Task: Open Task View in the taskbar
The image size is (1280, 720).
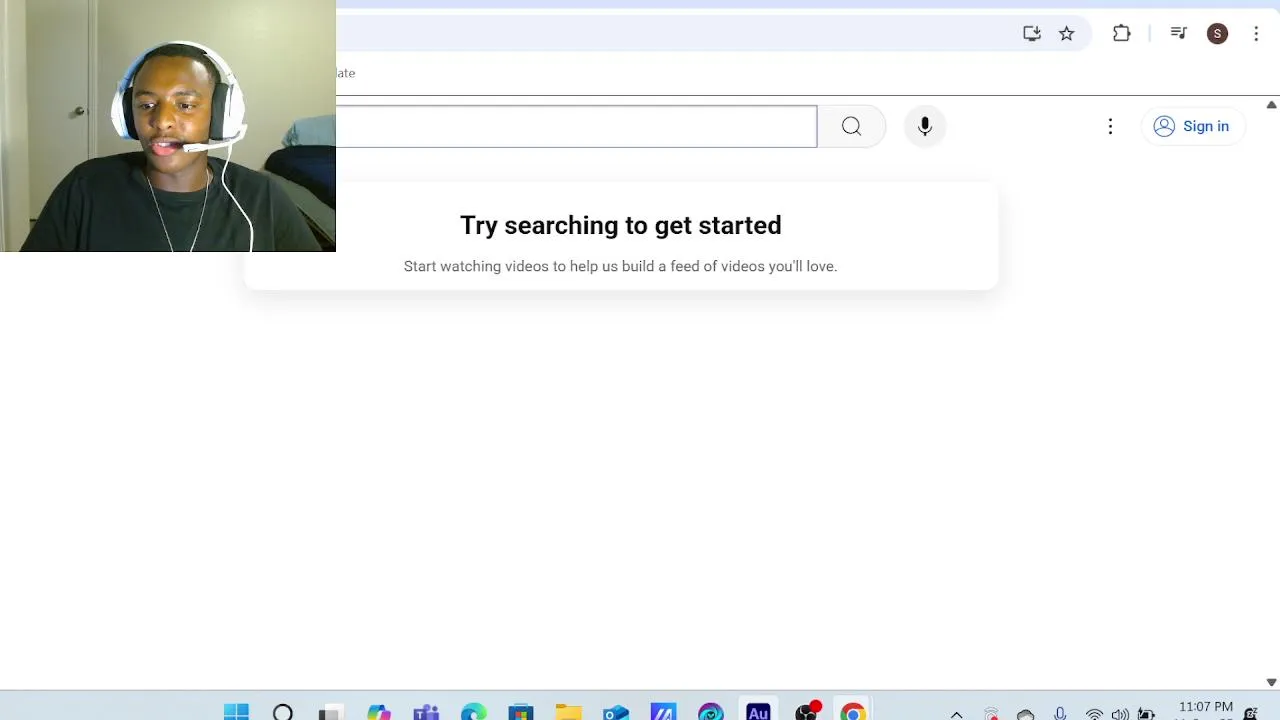Action: pyautogui.click(x=330, y=712)
